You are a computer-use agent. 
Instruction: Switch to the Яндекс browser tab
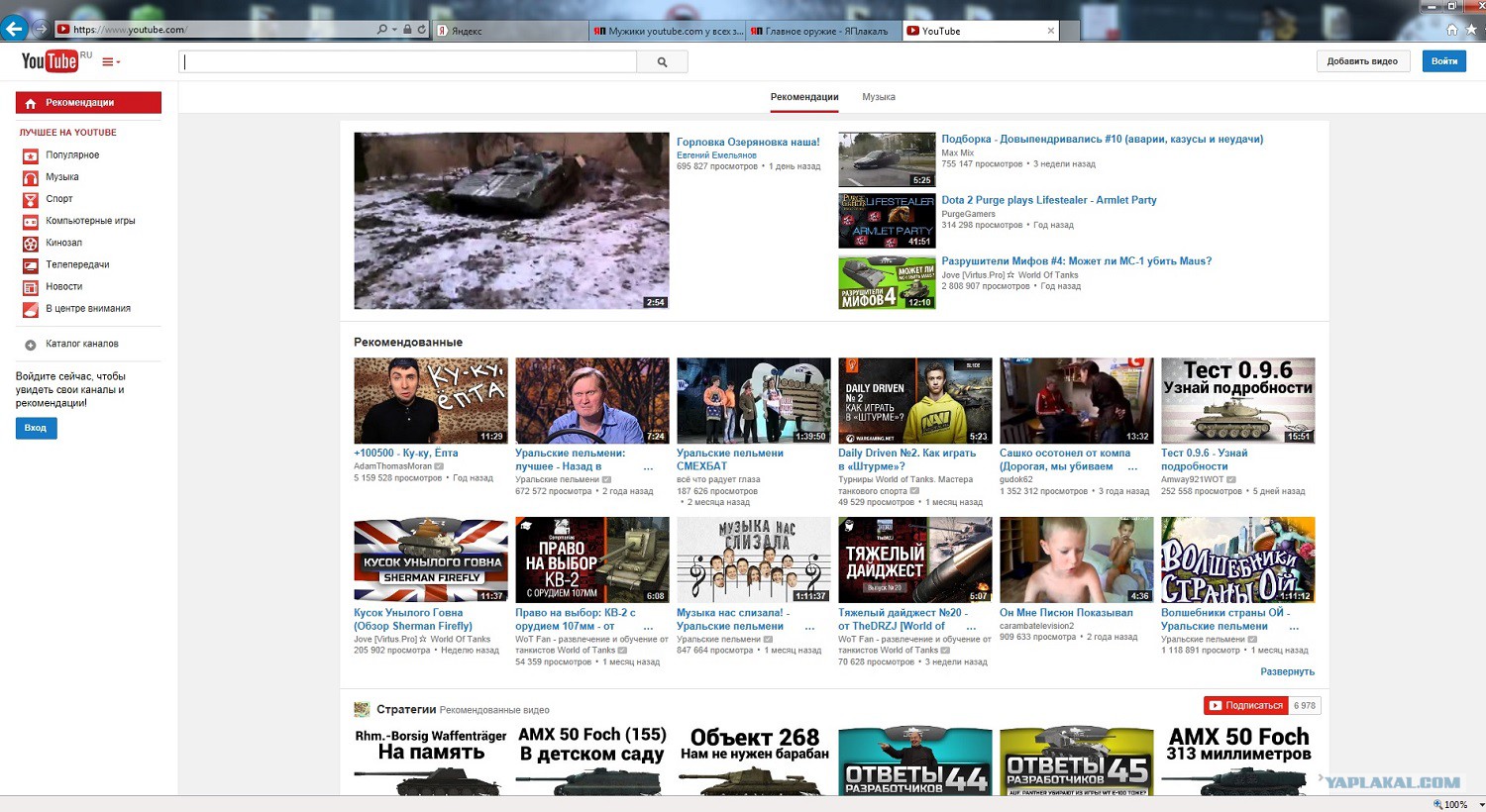[x=511, y=31]
